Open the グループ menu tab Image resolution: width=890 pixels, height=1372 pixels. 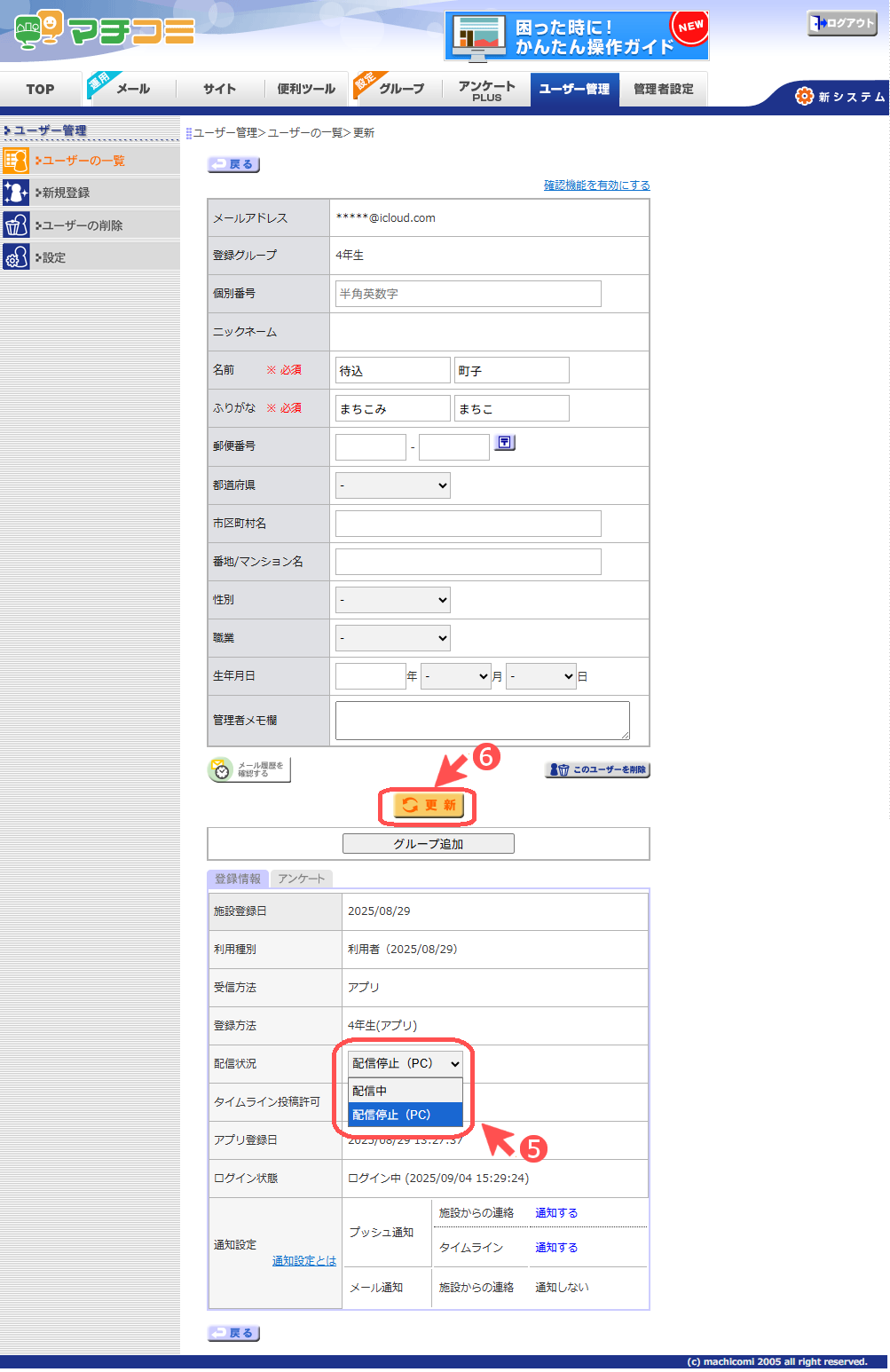click(x=401, y=89)
